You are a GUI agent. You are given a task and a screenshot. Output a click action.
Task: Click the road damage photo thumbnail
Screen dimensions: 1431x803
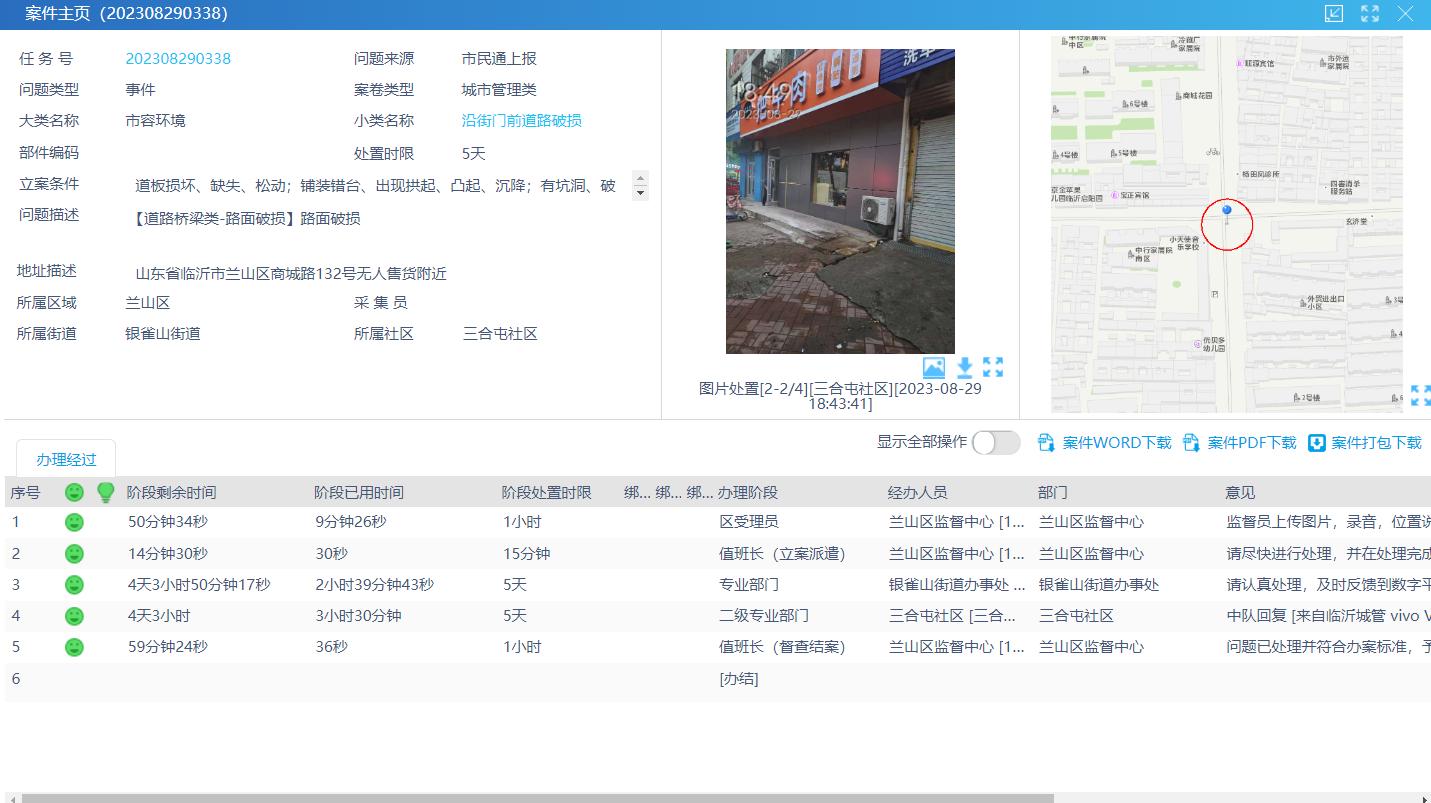coord(840,201)
